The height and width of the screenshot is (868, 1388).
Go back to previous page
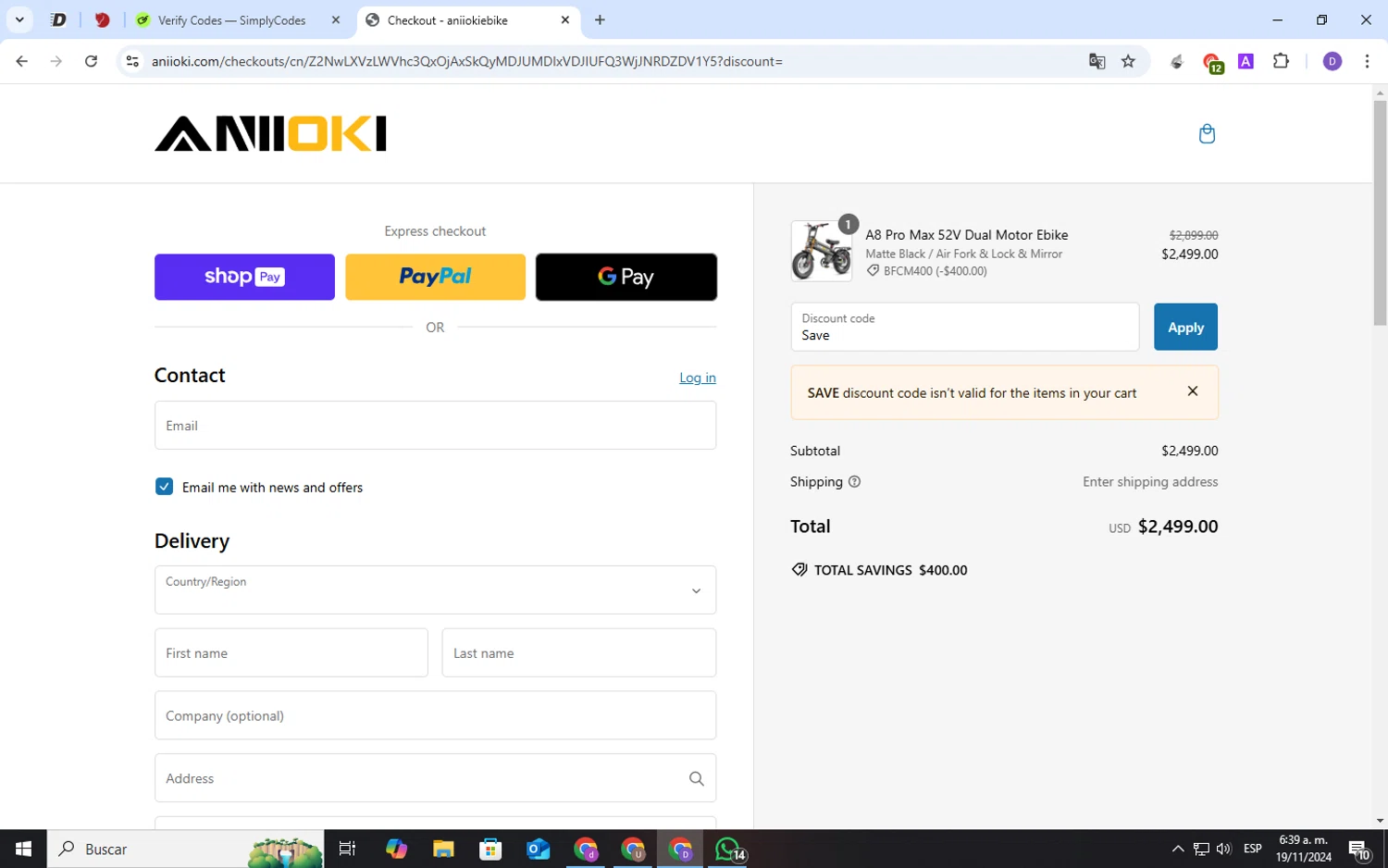coord(22,61)
